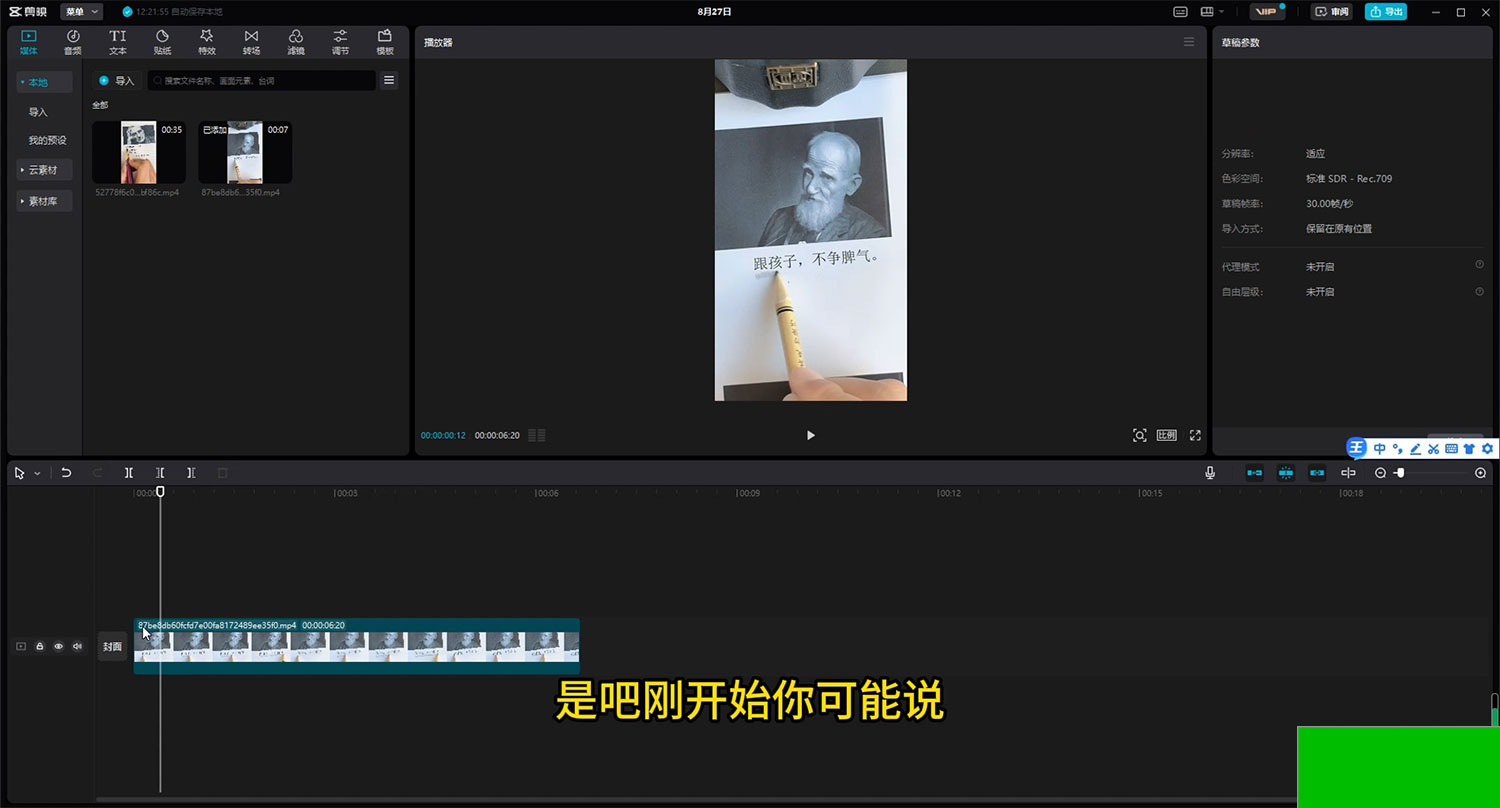1500x808 pixels.
Task: Click the 导入 import button with plus icon
Action: 116,80
